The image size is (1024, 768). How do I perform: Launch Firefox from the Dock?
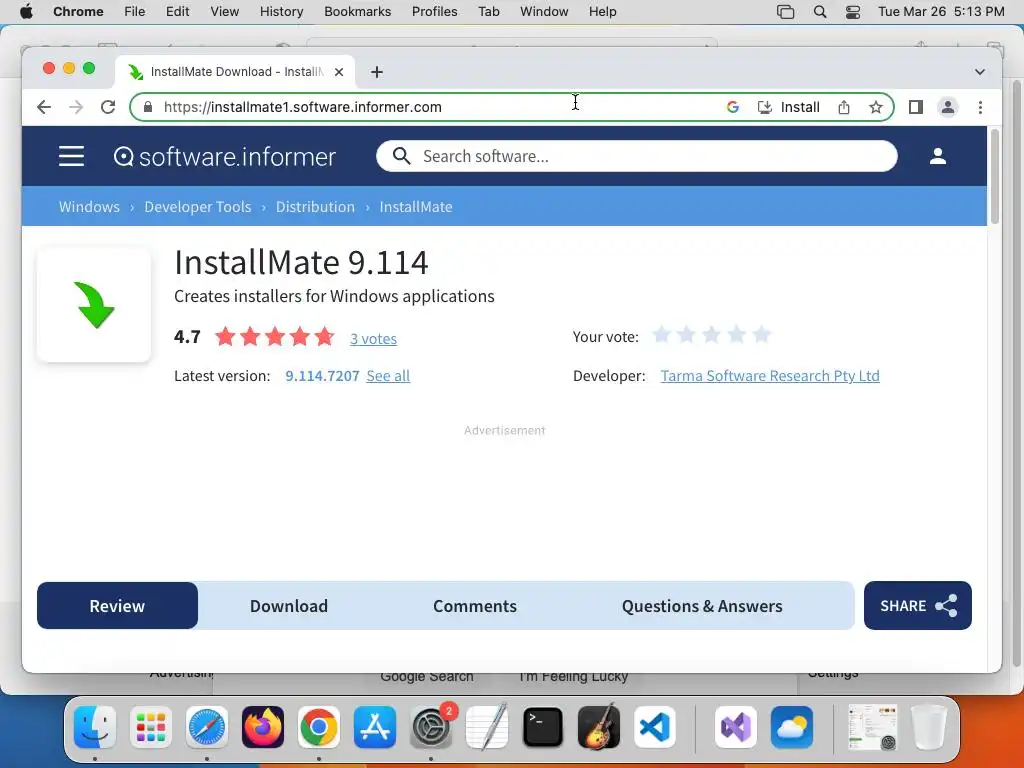click(x=263, y=727)
